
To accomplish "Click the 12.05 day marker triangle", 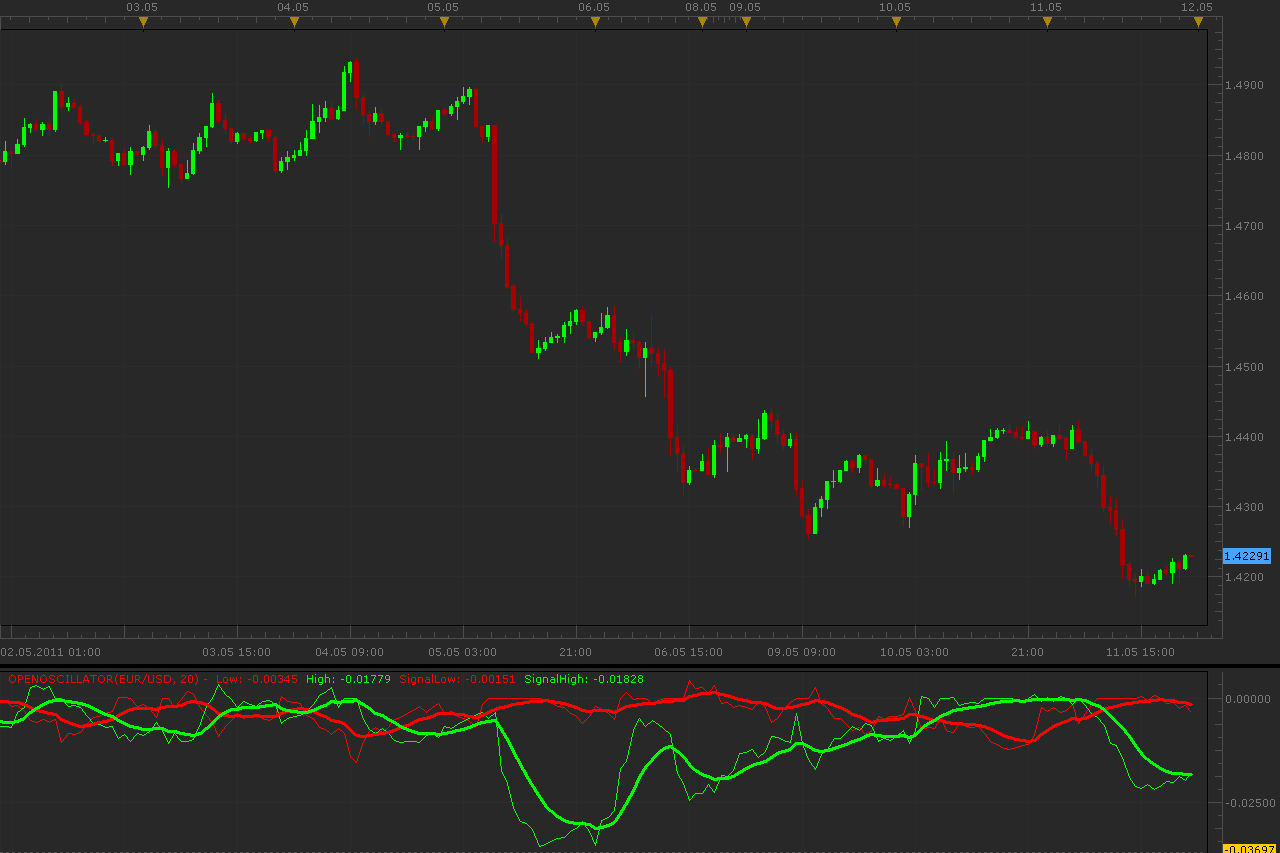I will (x=1198, y=22).
